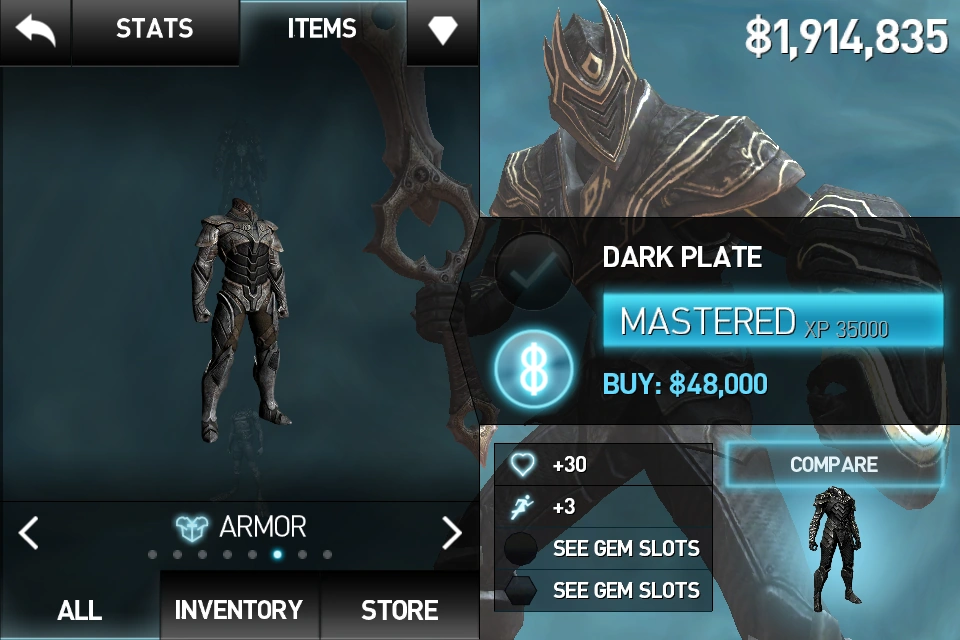Screen dimensions: 960x640
Task: Click the COMPARE button
Action: [834, 465]
